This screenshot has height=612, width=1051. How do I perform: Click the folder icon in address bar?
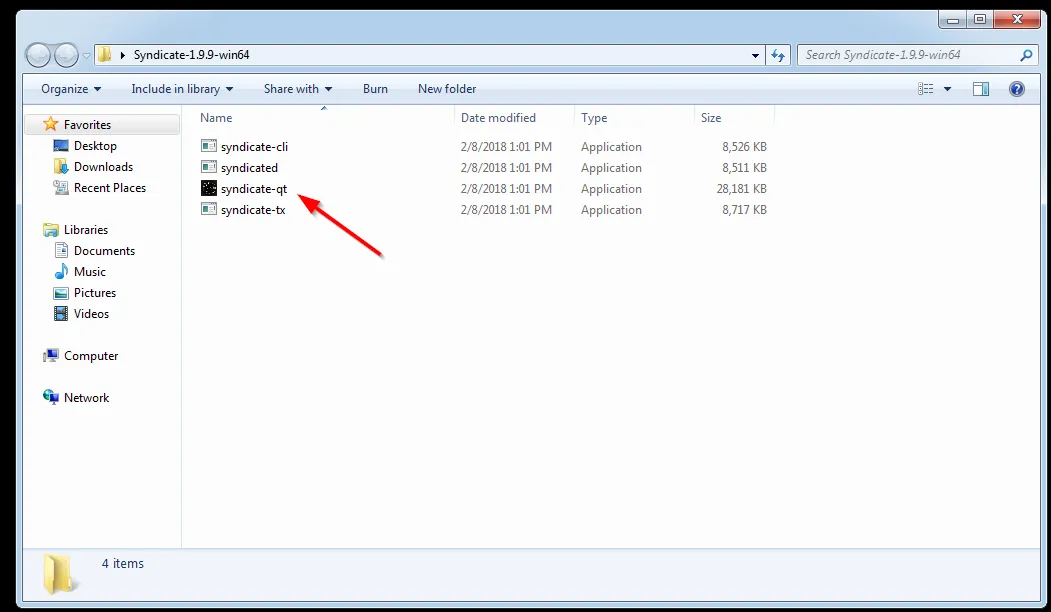pos(105,54)
